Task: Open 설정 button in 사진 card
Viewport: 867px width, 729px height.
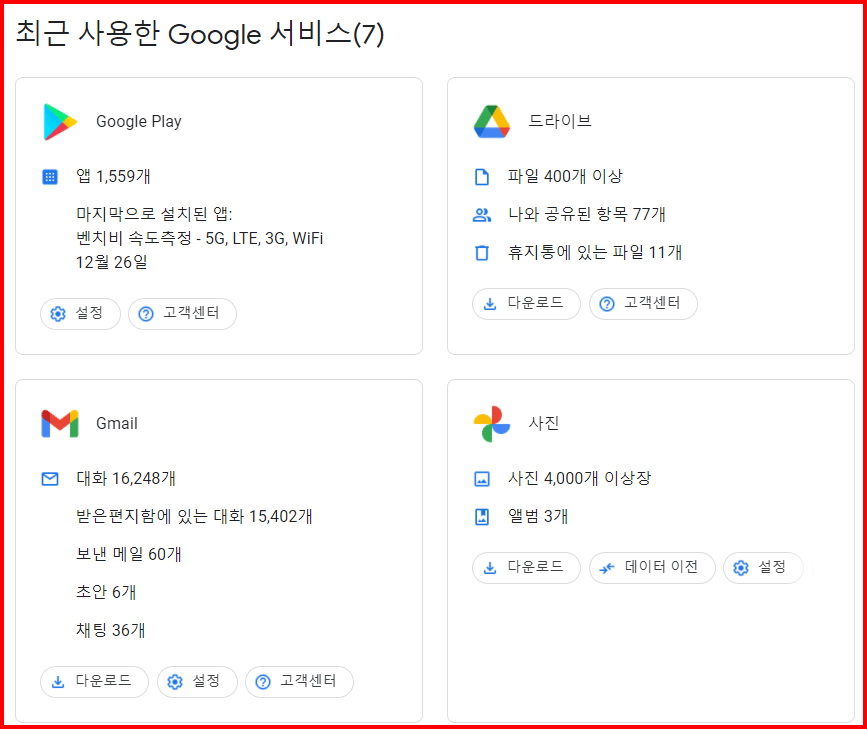Action: tap(763, 567)
